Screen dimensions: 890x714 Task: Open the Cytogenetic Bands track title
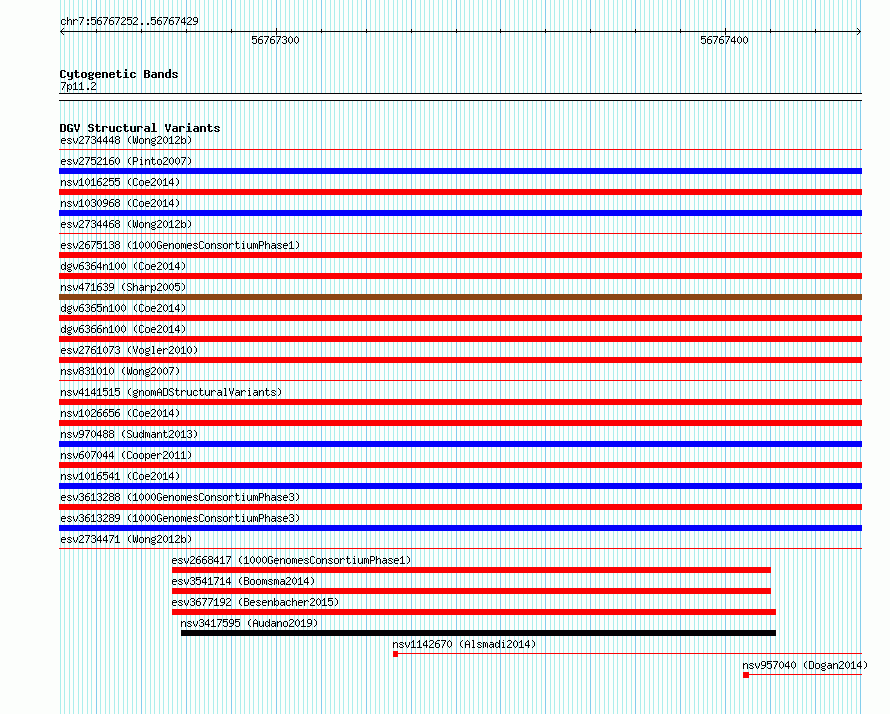pyautogui.click(x=119, y=74)
